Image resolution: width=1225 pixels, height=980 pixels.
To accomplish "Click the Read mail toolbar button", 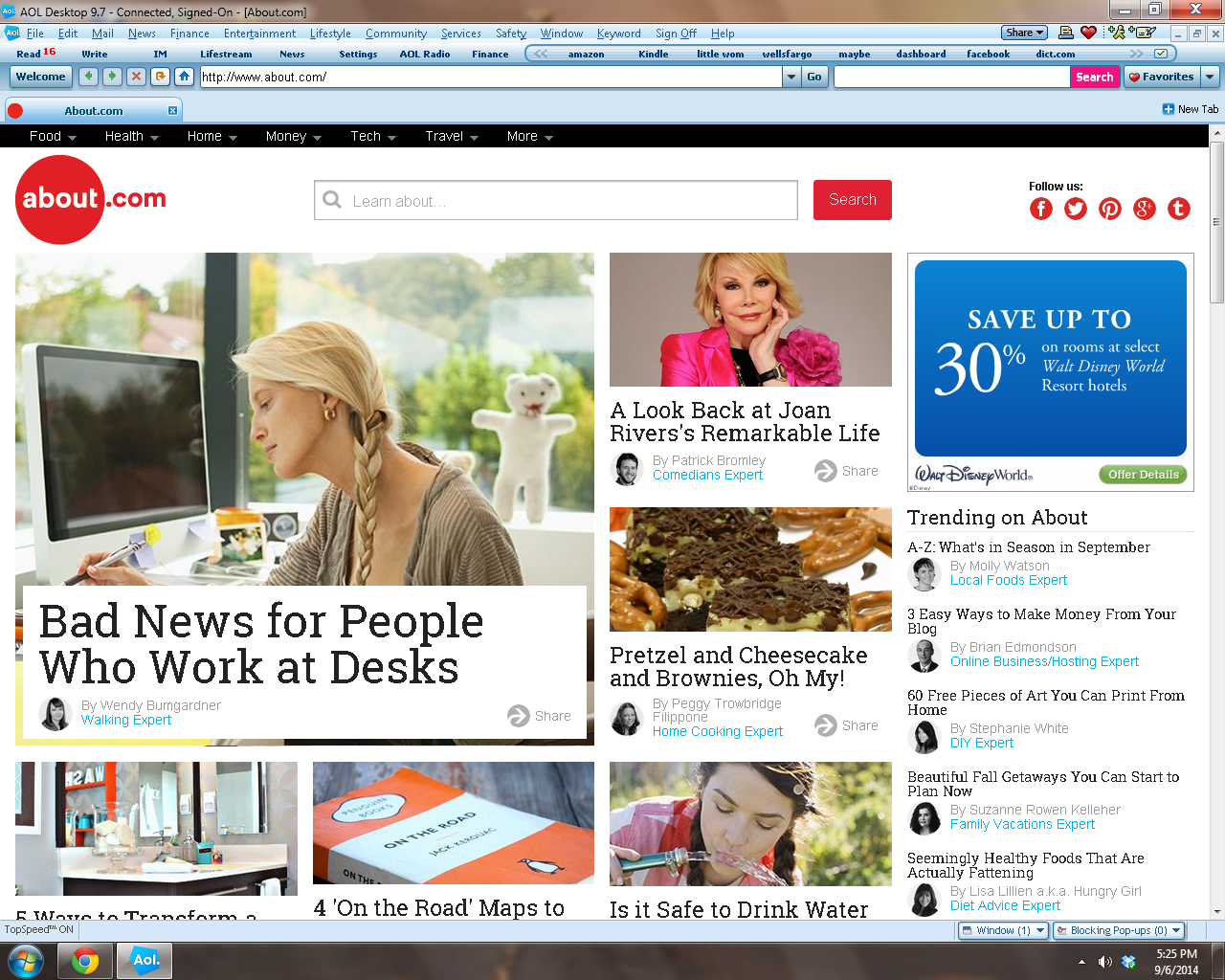I will coord(36,54).
